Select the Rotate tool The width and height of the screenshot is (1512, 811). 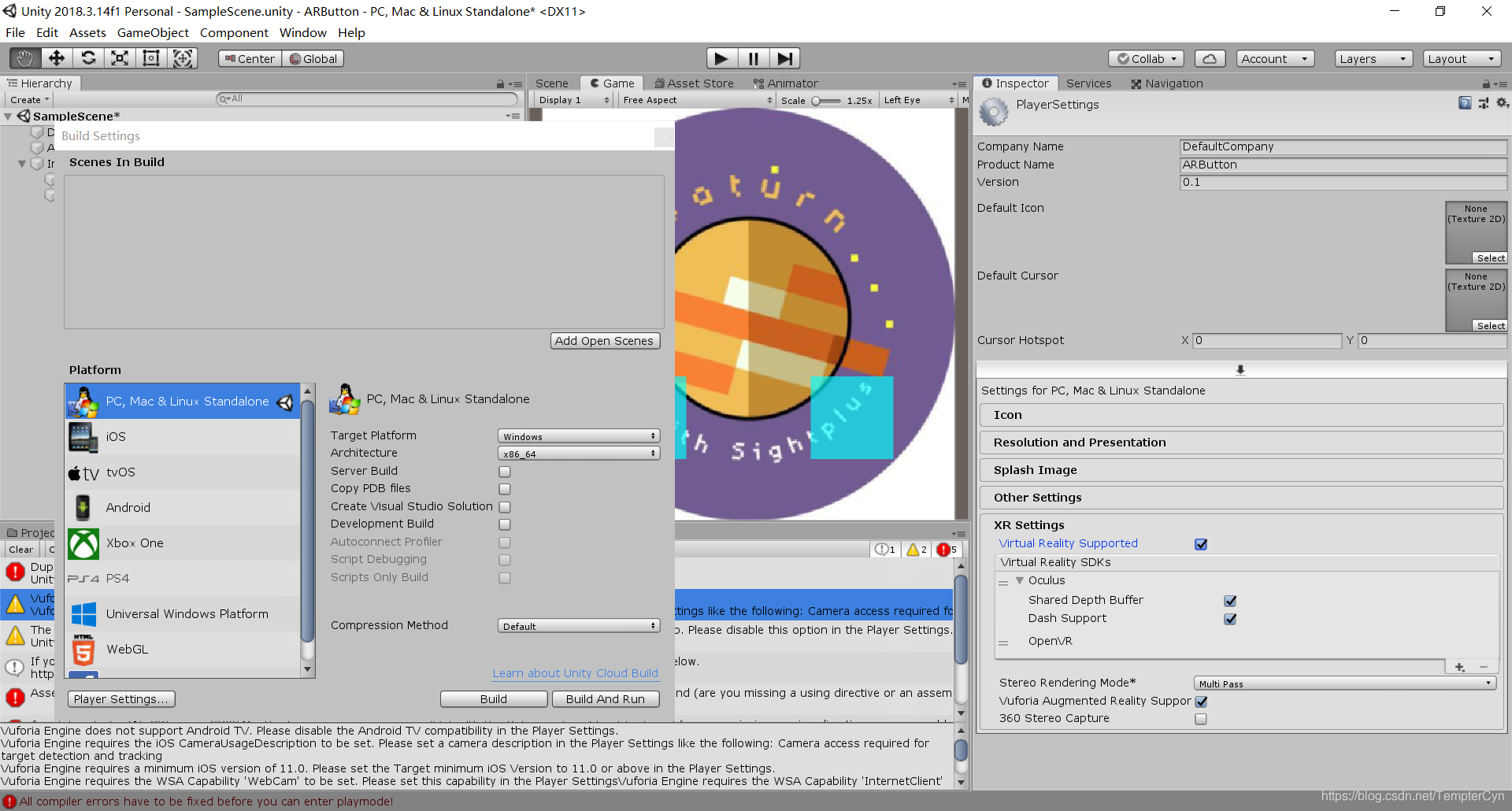88,58
